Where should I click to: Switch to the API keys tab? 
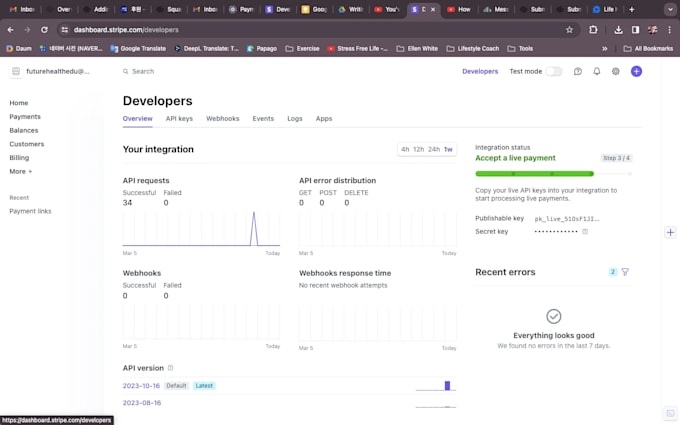click(x=179, y=118)
